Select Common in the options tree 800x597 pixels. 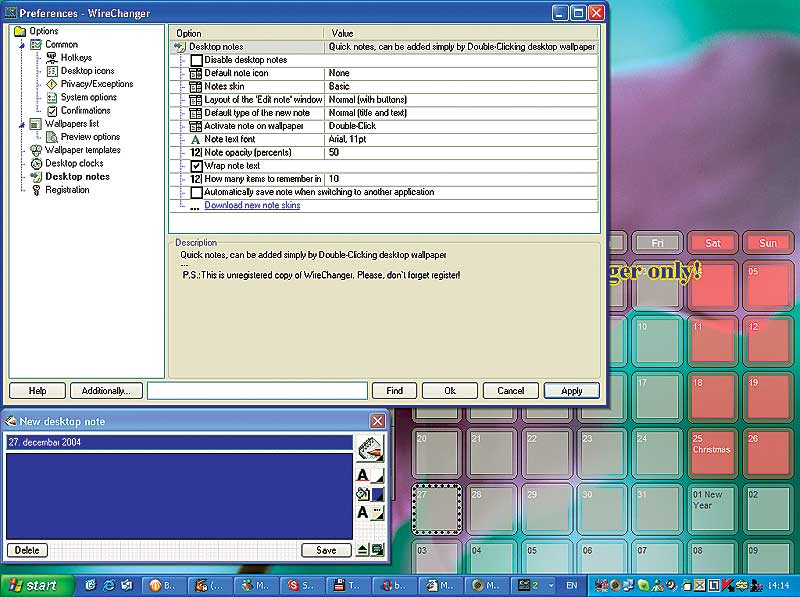coord(61,44)
